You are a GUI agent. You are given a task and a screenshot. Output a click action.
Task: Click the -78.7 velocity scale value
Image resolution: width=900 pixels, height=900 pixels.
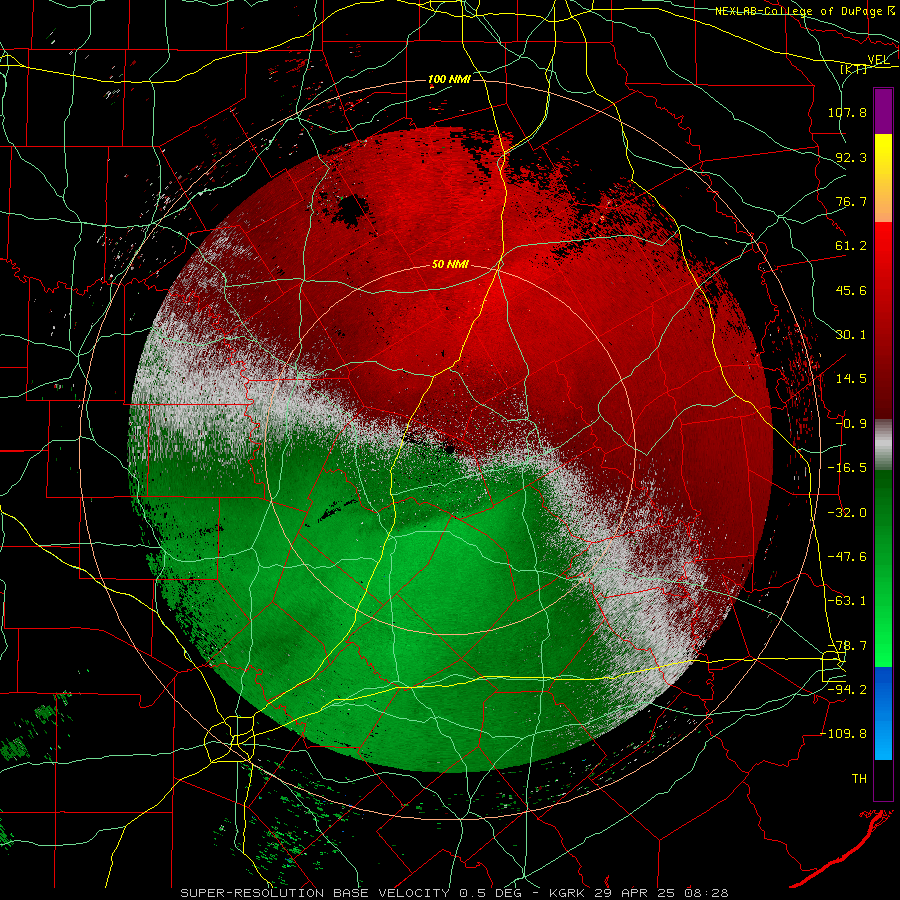tap(847, 646)
